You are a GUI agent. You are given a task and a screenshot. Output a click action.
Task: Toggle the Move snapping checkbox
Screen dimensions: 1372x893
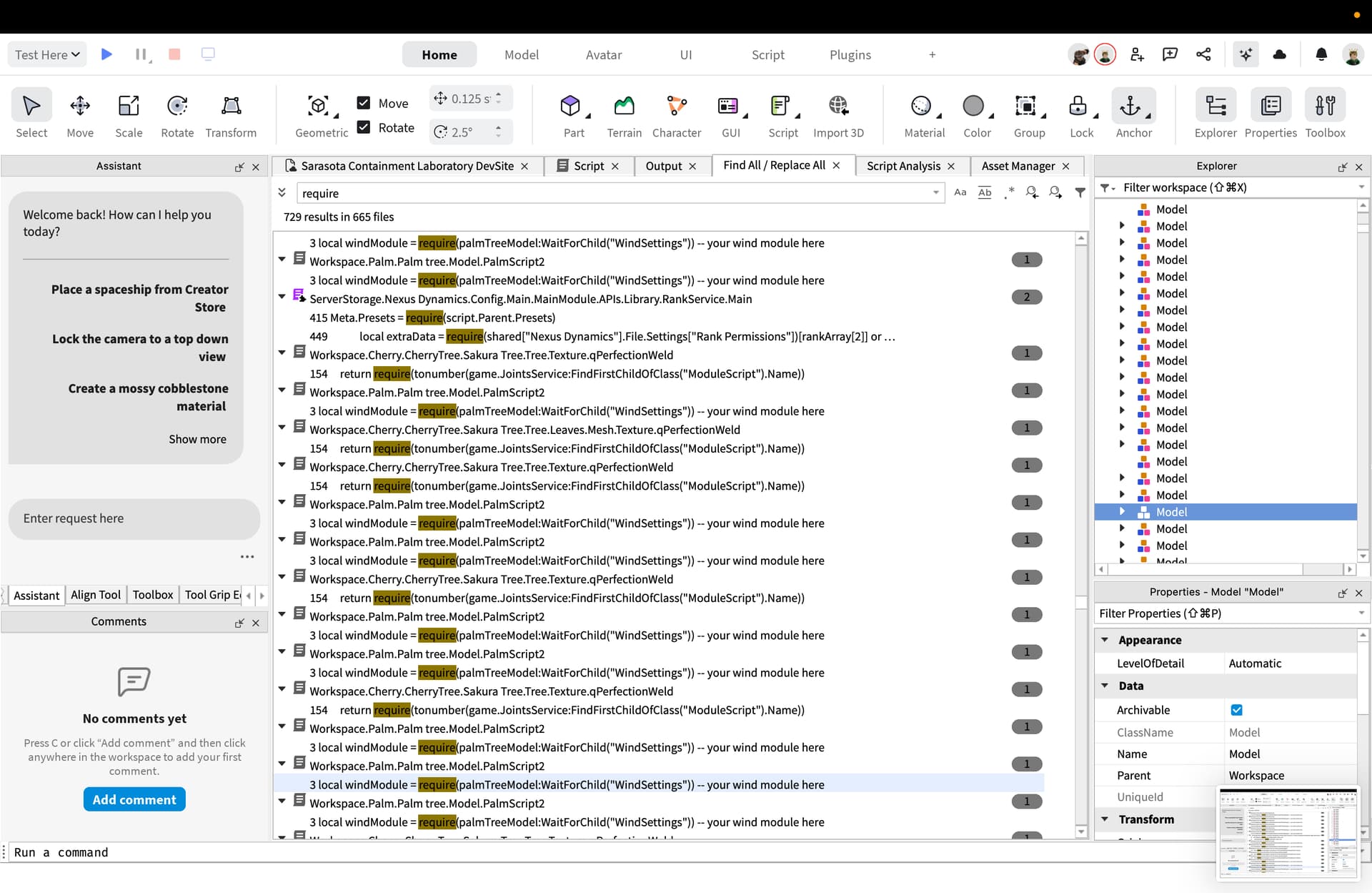[364, 103]
